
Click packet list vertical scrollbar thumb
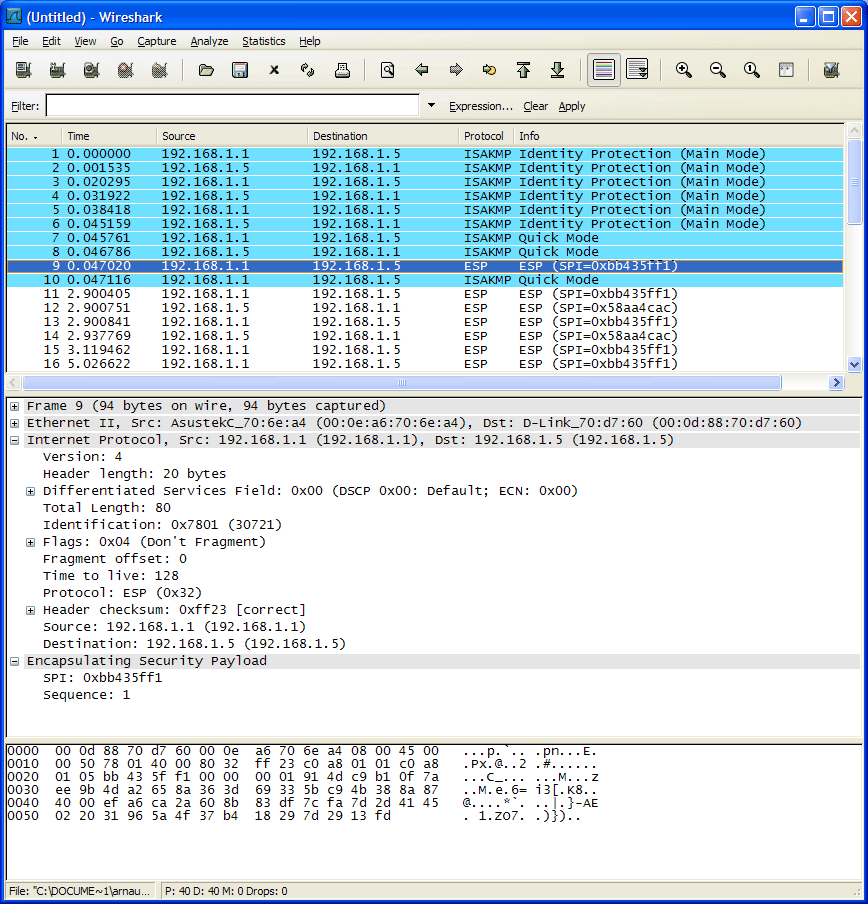[x=854, y=182]
